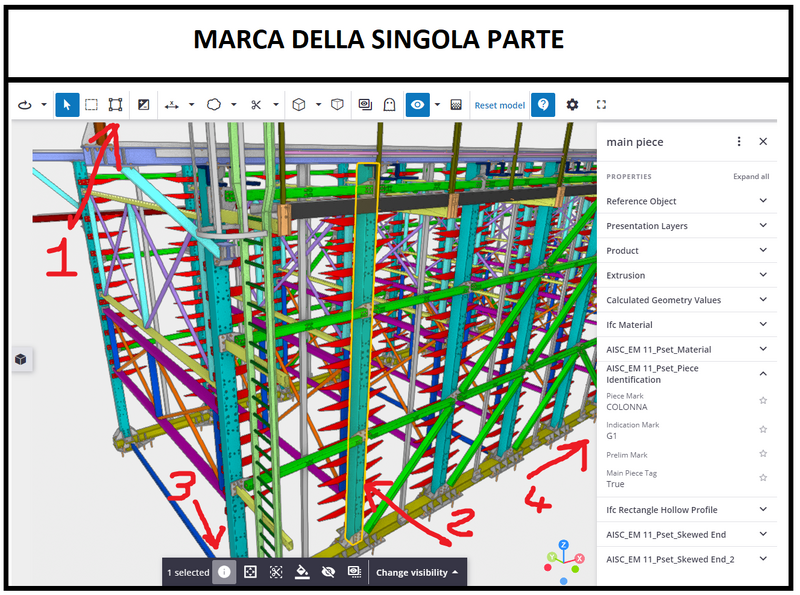Star the Piece Mark COLONNA property
This screenshot has width=800, height=595.
763,401
